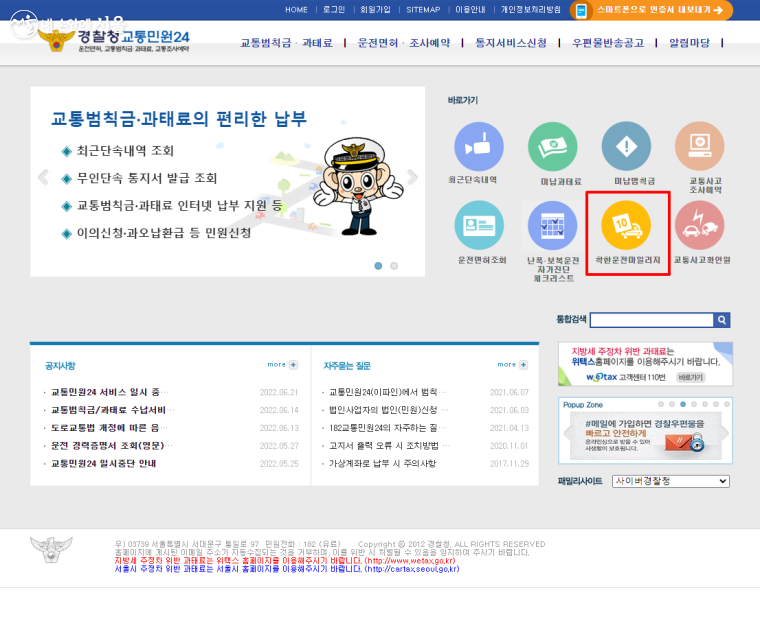Viewport: 760px width, 643px height.
Task: Open 우편물반송공고 menu
Action: (x=608, y=43)
